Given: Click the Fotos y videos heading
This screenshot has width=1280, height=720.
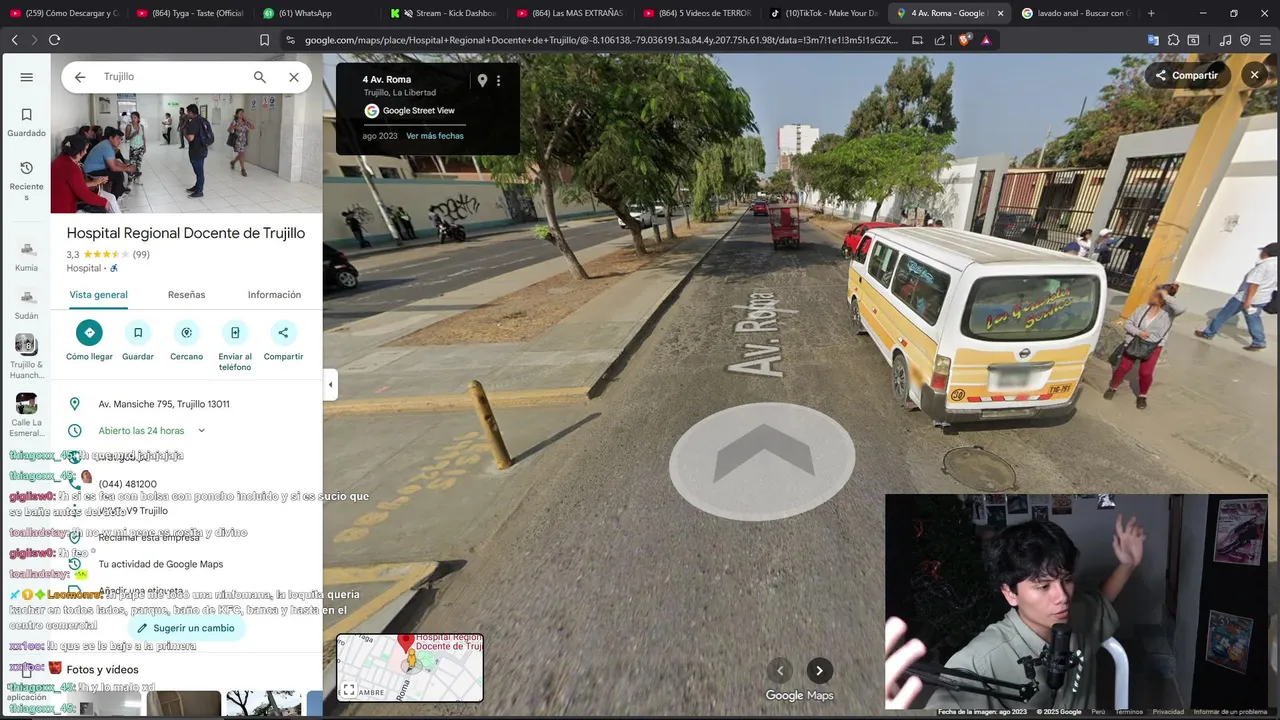Looking at the screenshot, I should click(102, 670).
